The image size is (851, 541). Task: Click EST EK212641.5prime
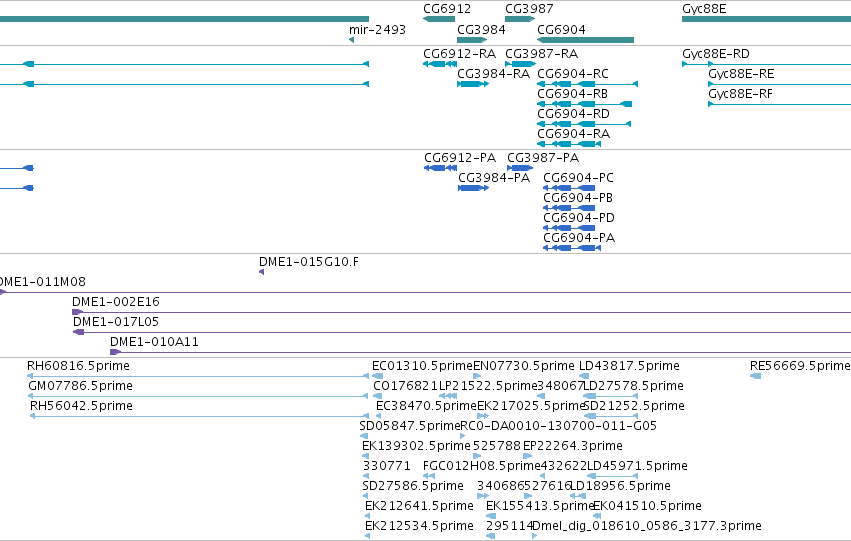pos(367,517)
